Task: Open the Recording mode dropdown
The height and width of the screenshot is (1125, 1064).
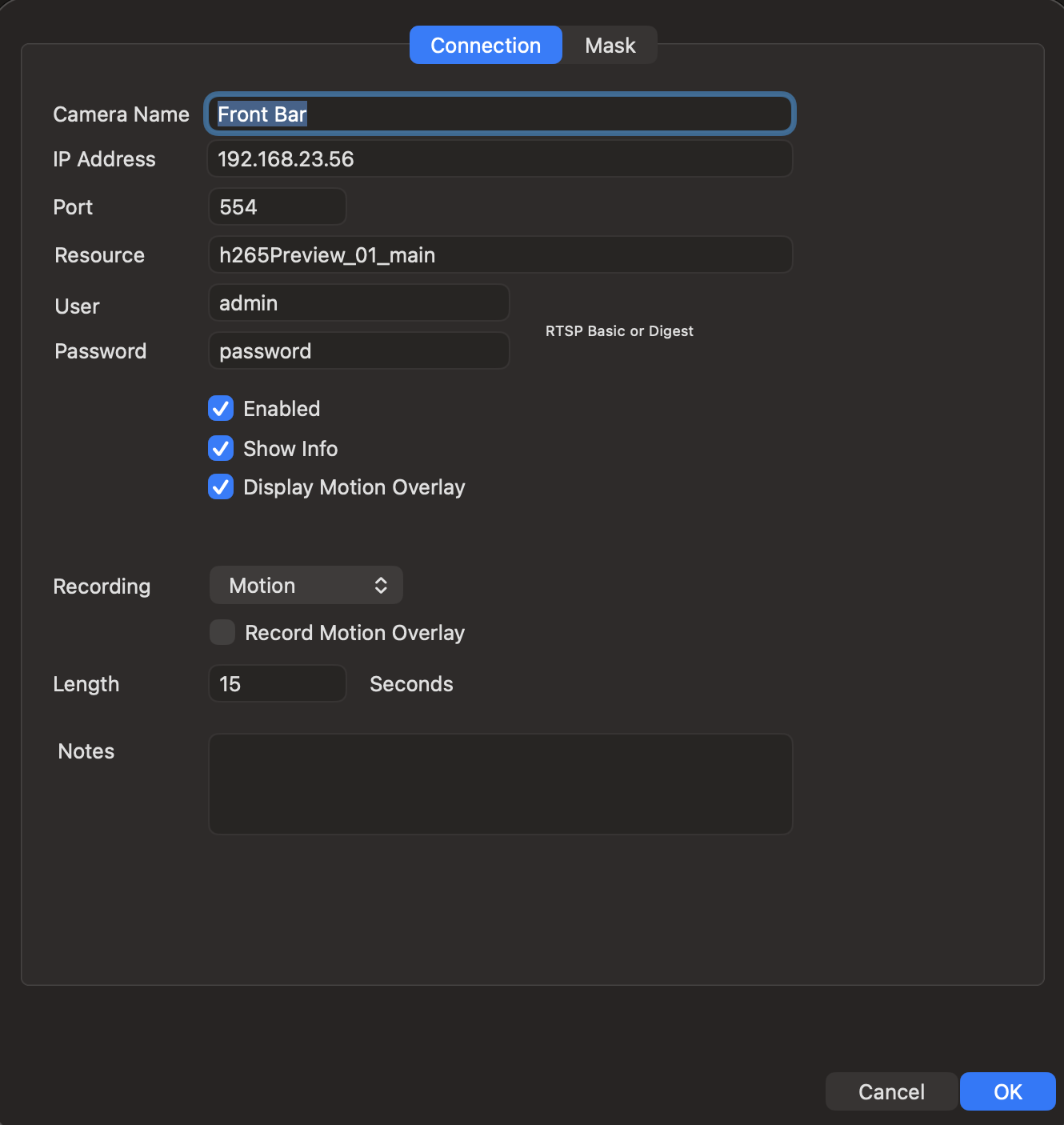Action: 306,586
